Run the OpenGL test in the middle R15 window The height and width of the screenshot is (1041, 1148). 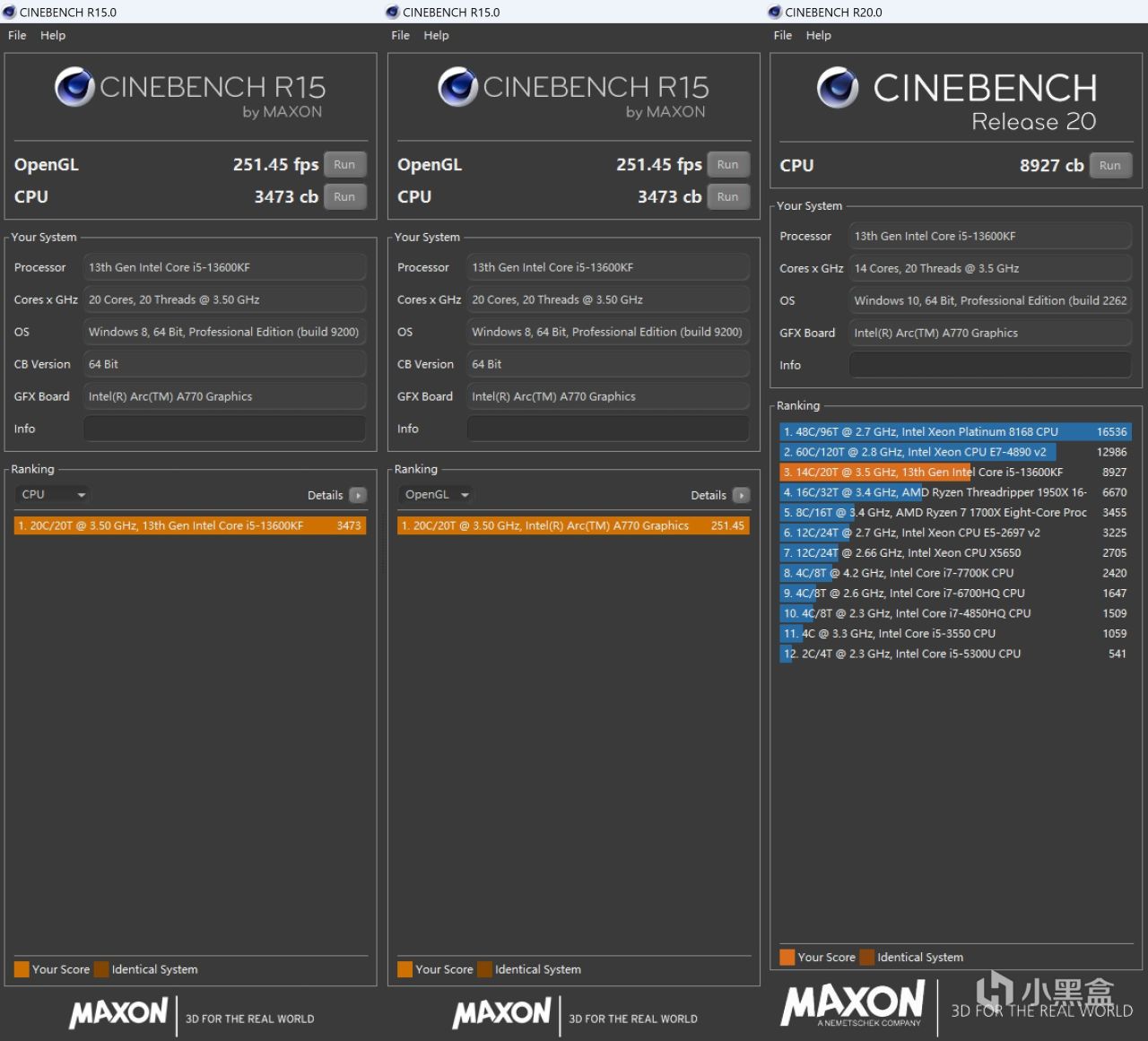727,165
